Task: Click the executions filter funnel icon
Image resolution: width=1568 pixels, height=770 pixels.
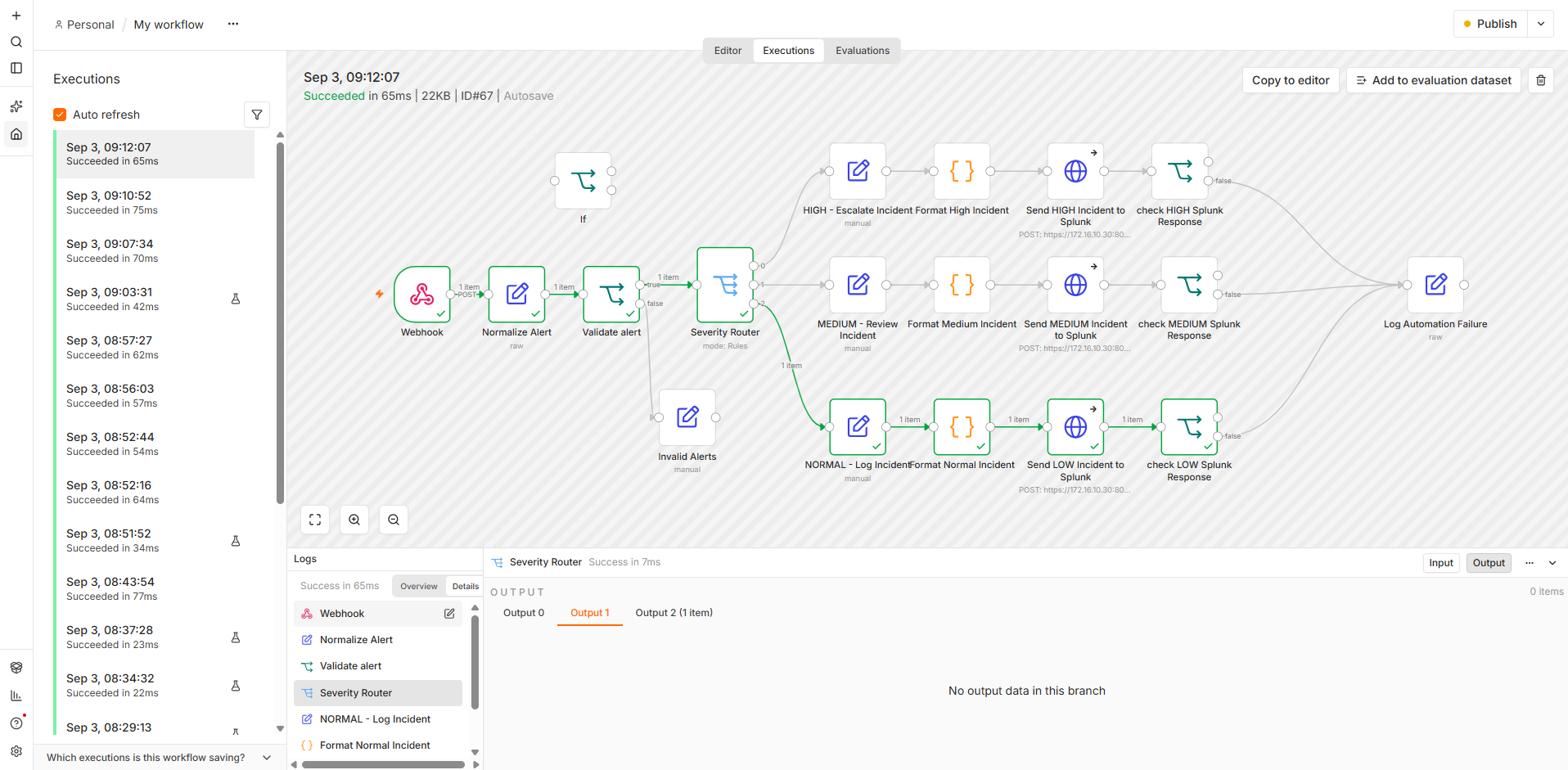Action: 257,115
